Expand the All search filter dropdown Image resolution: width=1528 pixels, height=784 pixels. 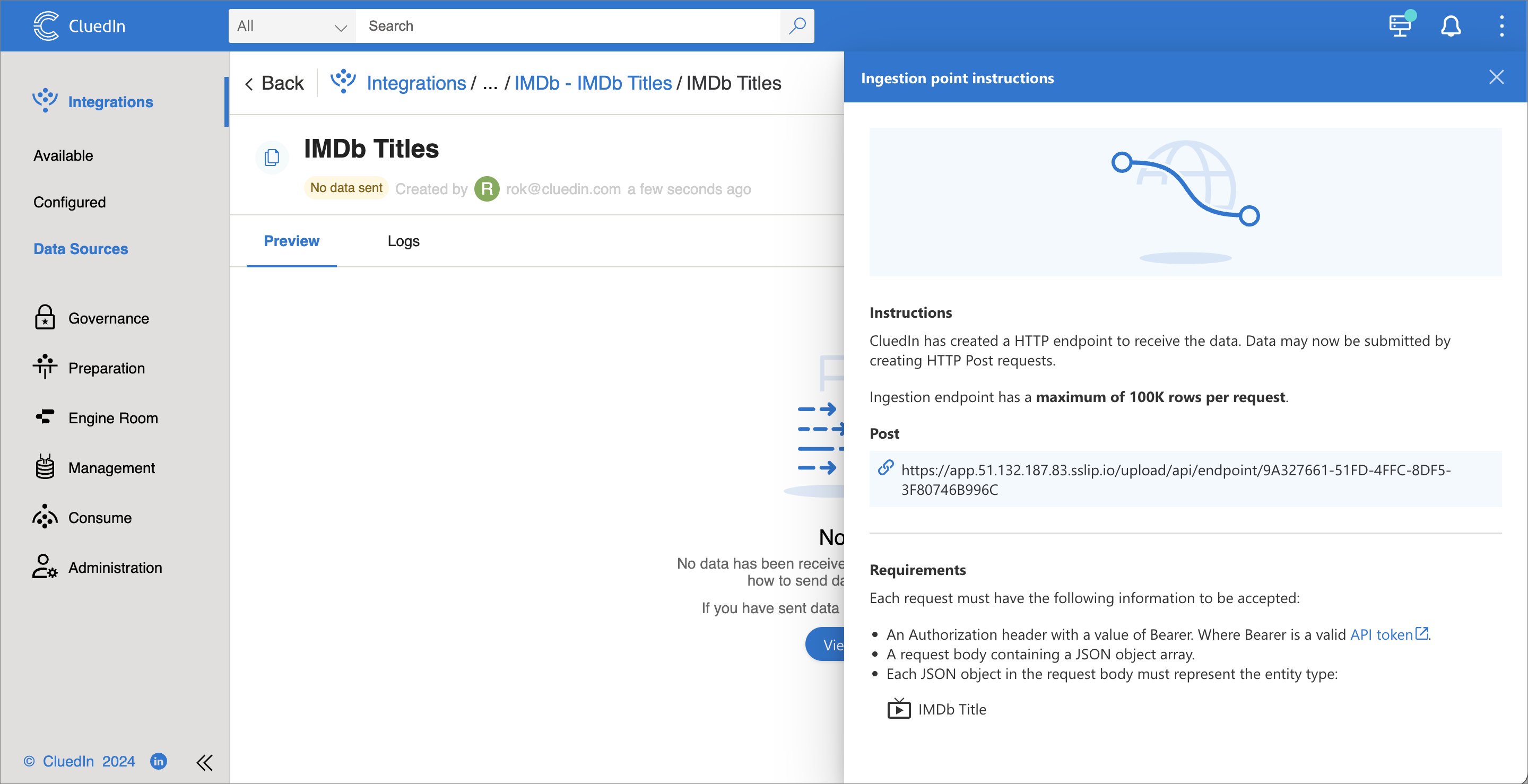pos(292,25)
